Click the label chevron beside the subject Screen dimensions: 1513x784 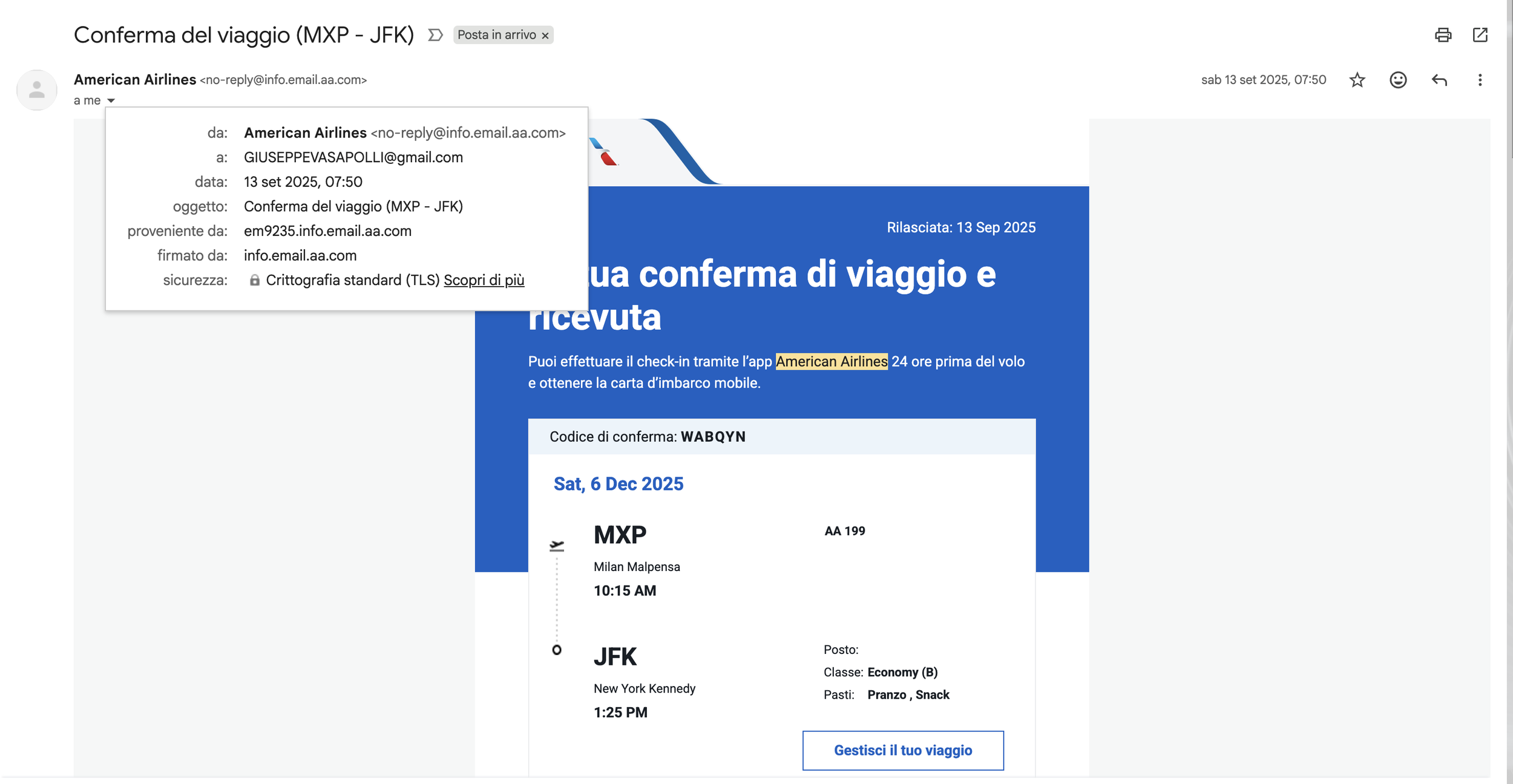pos(434,35)
